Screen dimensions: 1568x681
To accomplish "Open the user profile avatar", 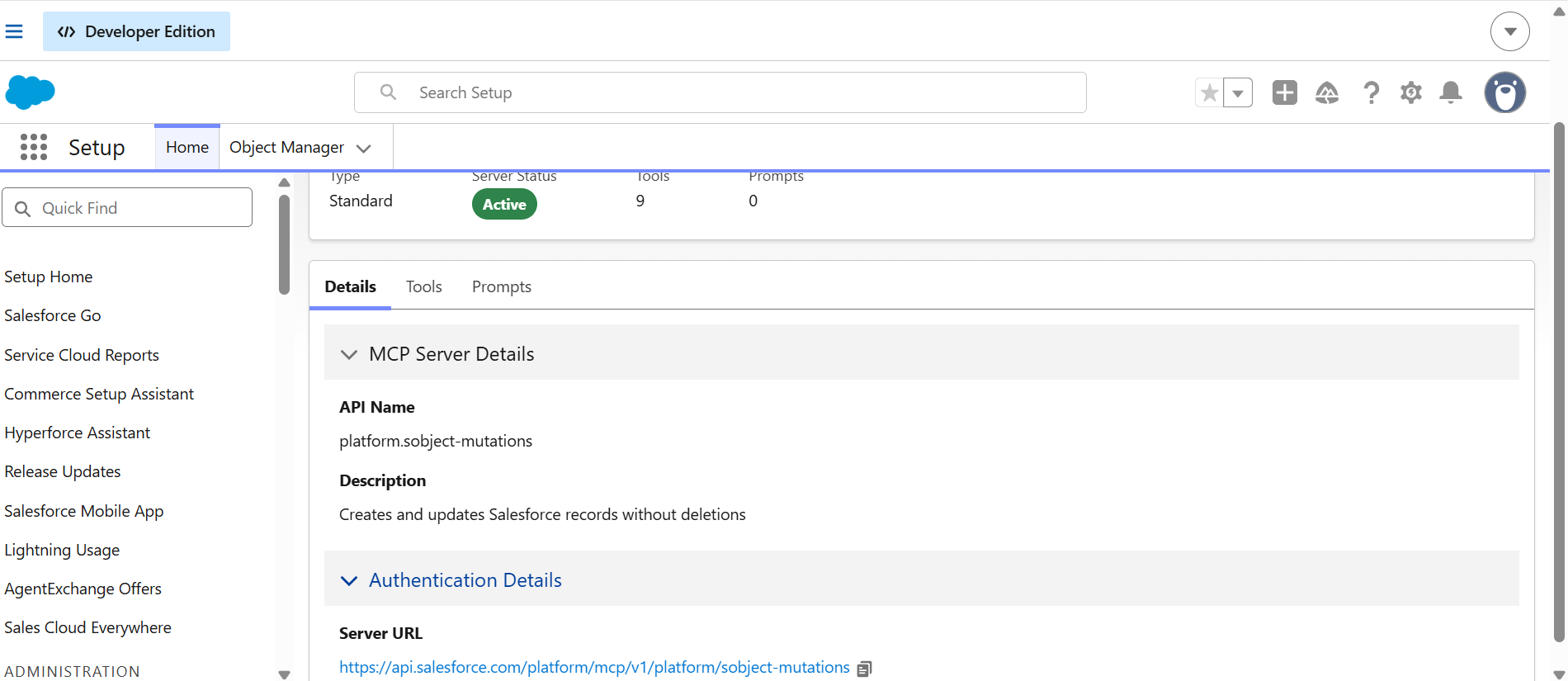I will tap(1505, 92).
